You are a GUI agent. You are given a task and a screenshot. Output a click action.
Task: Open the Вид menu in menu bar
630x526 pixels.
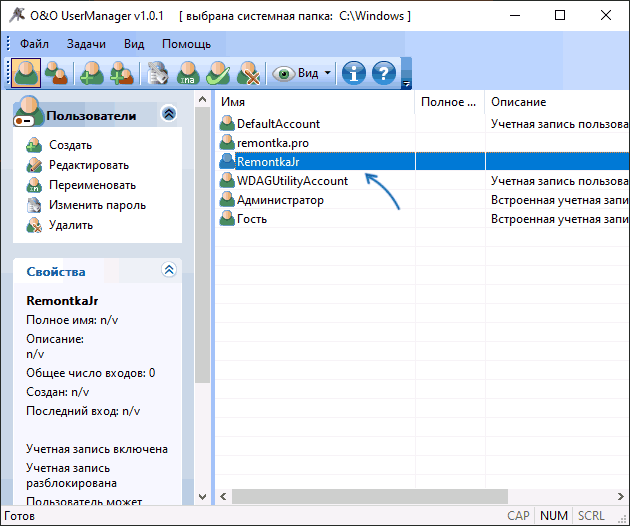click(134, 44)
